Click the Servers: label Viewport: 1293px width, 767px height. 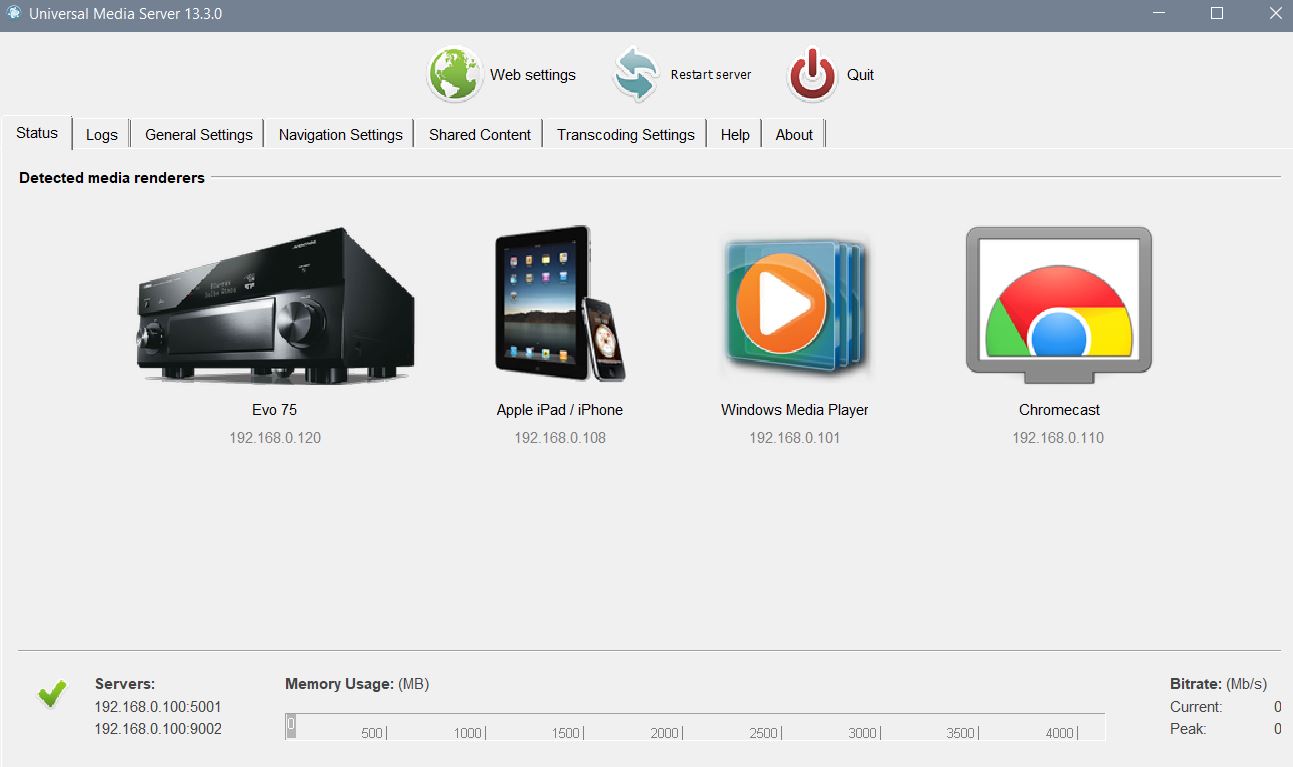pos(125,684)
